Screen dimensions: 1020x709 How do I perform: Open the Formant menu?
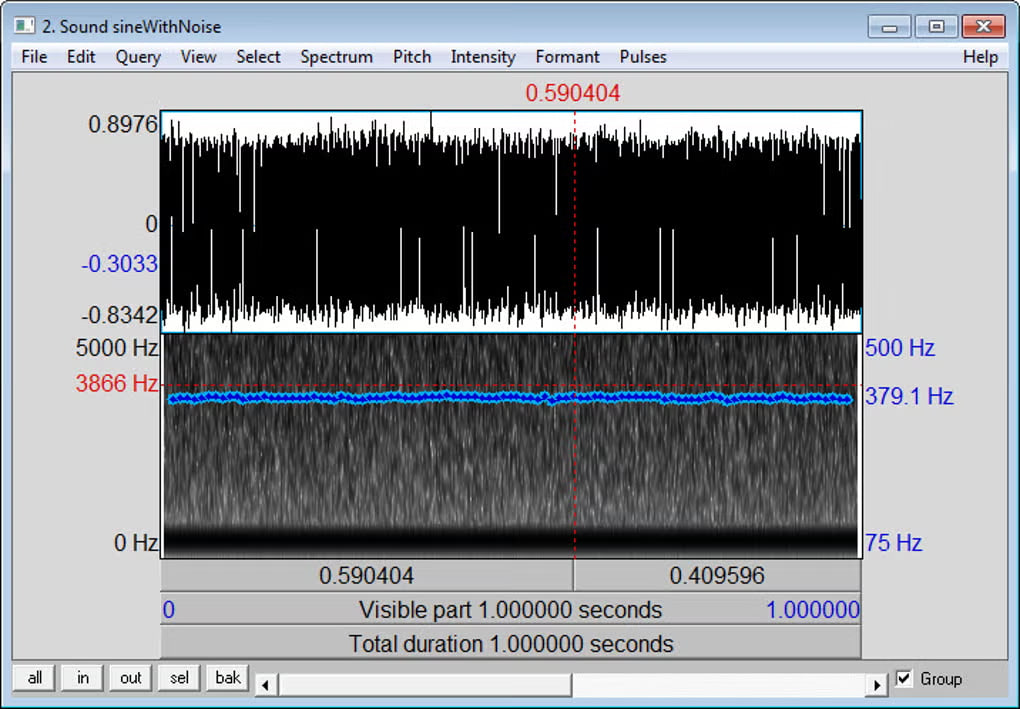tap(567, 57)
